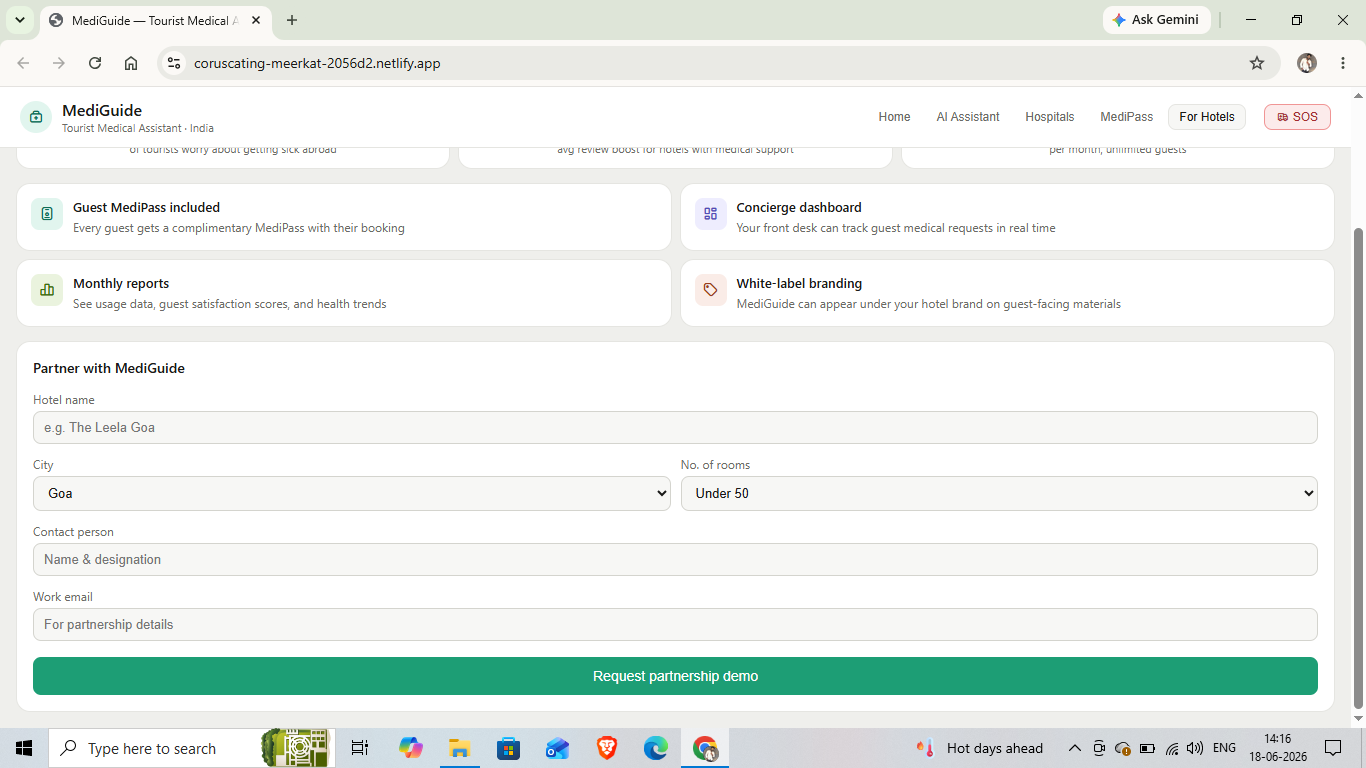
Task: Open Task View on the taskbar
Action: click(360, 748)
